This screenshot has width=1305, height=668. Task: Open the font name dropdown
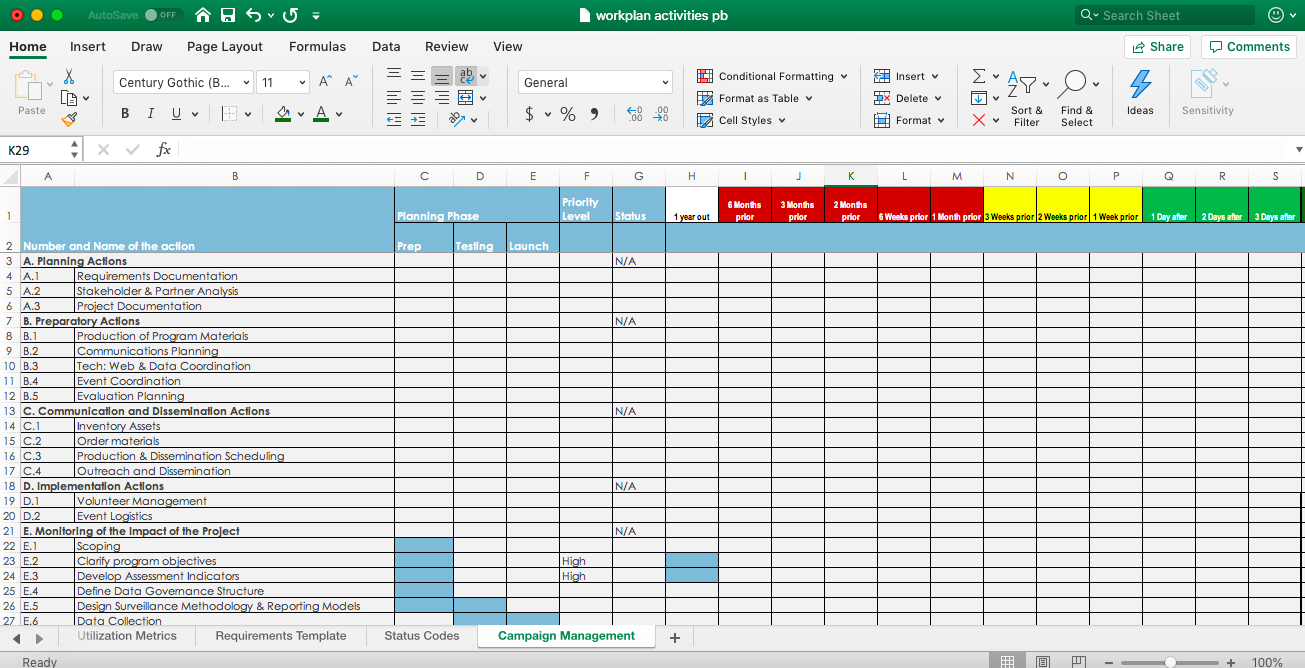(183, 83)
